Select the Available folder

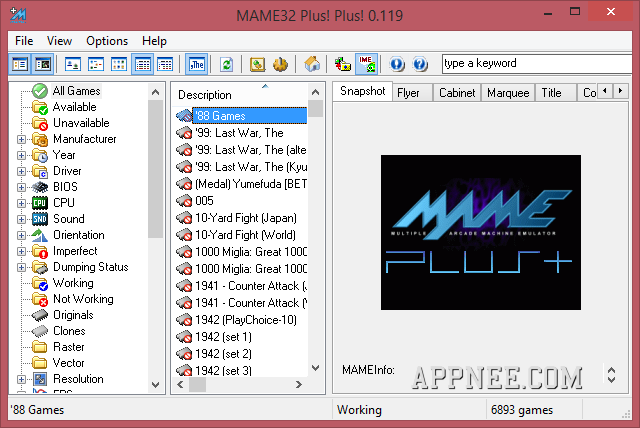click(75, 107)
